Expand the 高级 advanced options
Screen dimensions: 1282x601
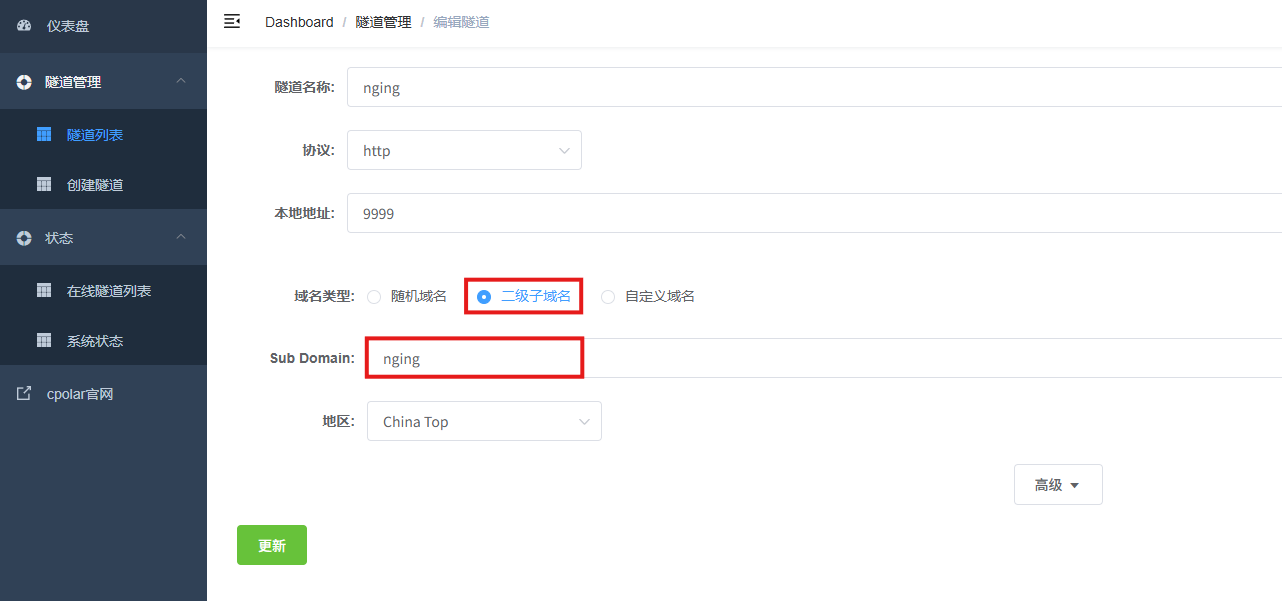coord(1057,485)
